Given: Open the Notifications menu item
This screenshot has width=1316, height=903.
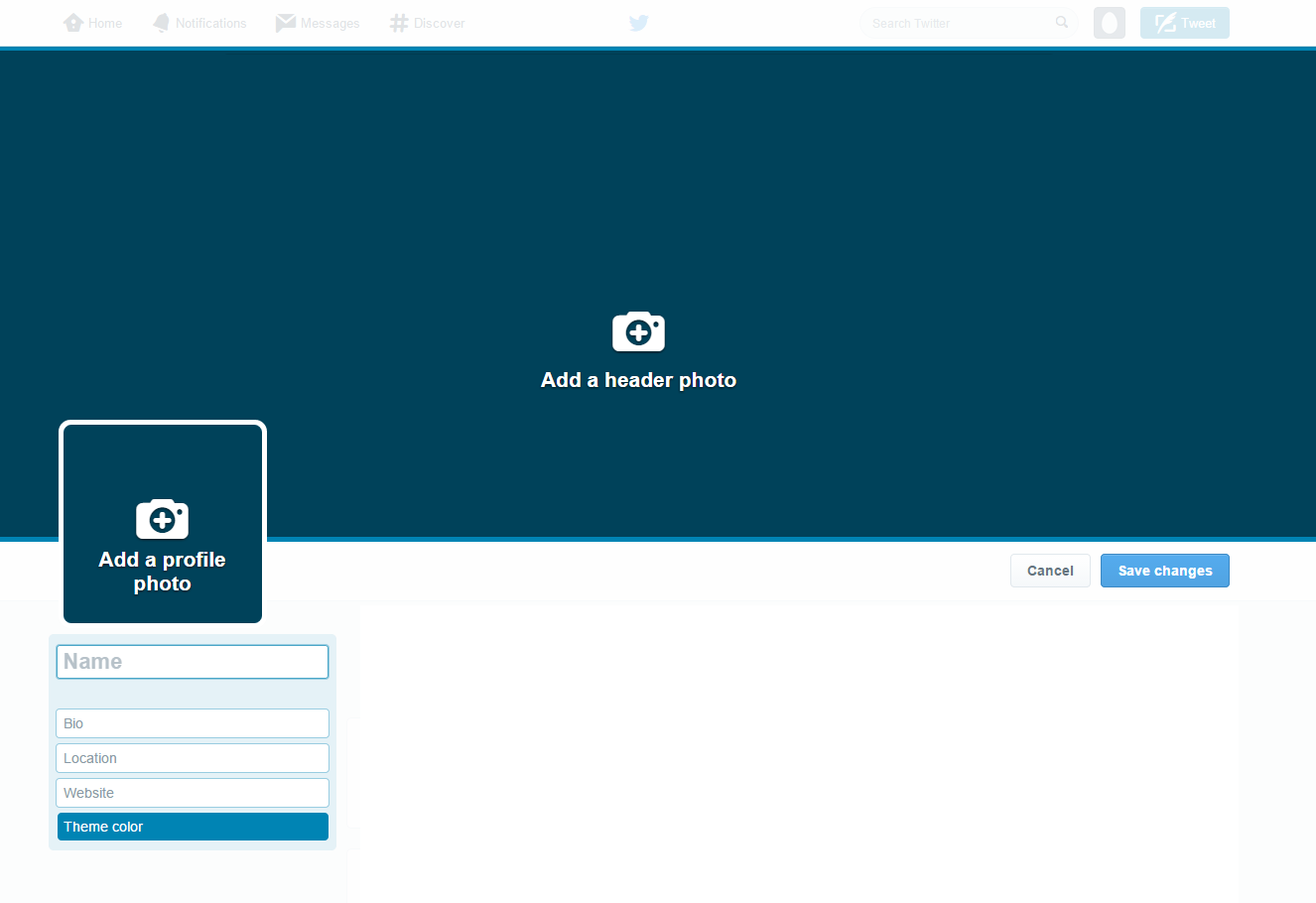Looking at the screenshot, I should tap(199, 23).
